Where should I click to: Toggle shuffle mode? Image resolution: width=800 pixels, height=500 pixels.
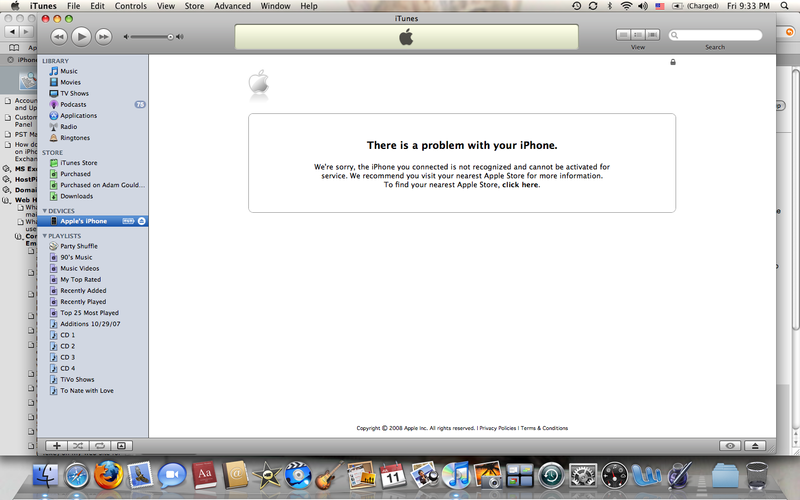78,445
